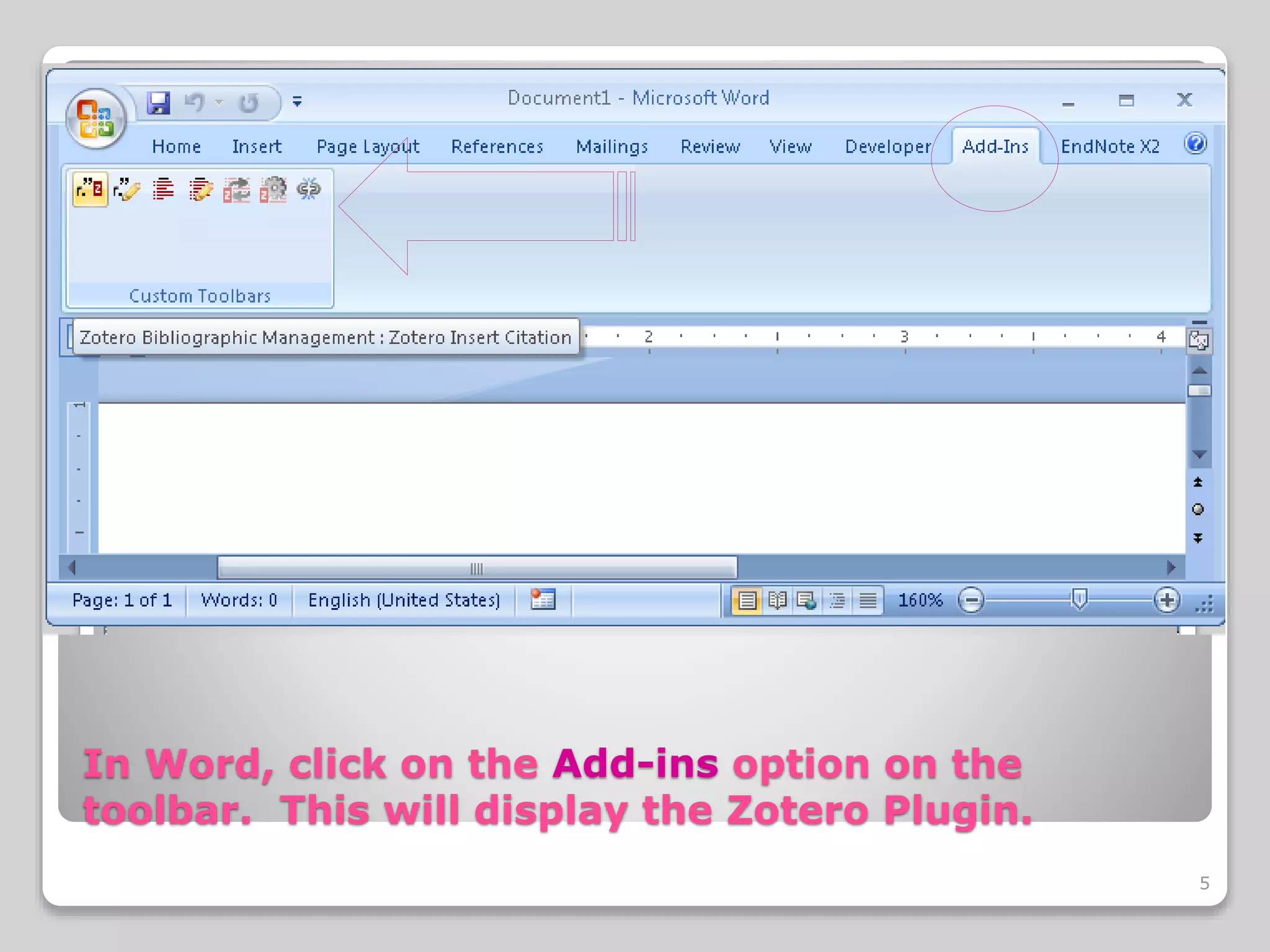Switch to the Home ribbon tab
The height and width of the screenshot is (952, 1270).
[176, 146]
